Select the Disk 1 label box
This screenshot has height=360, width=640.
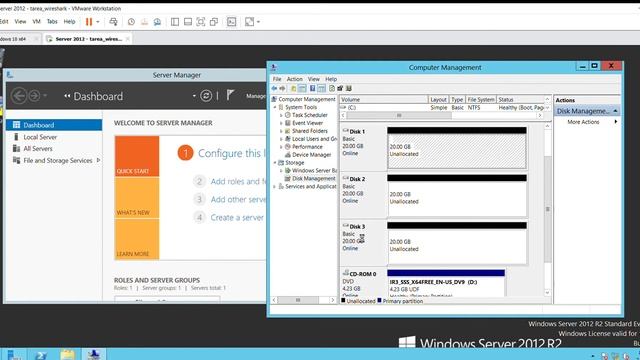coord(363,147)
